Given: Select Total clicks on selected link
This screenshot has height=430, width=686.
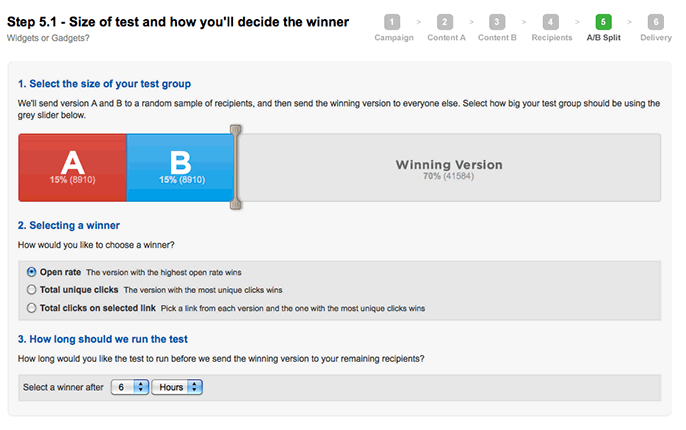Looking at the screenshot, I should [x=32, y=308].
